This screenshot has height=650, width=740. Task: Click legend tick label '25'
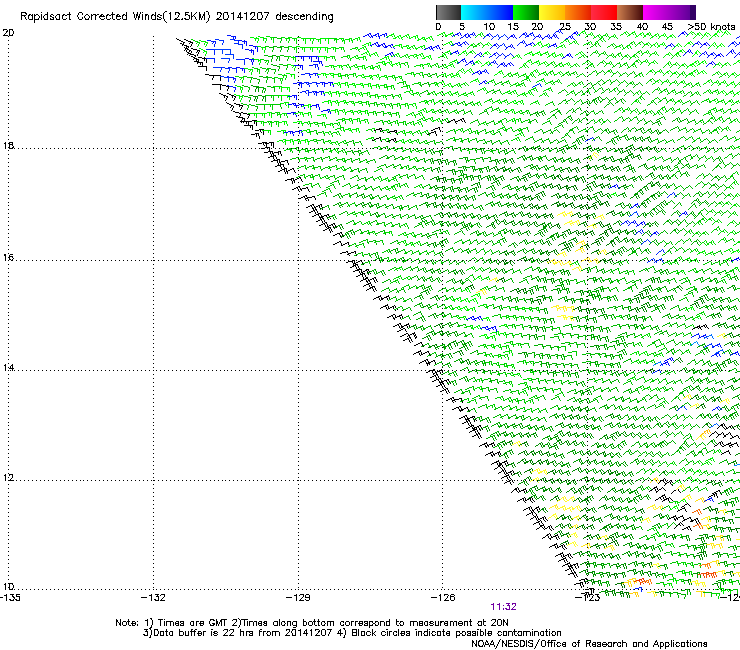(x=565, y=27)
